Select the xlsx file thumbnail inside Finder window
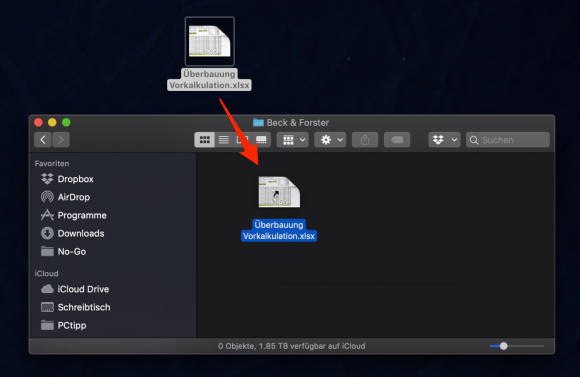 tap(279, 192)
